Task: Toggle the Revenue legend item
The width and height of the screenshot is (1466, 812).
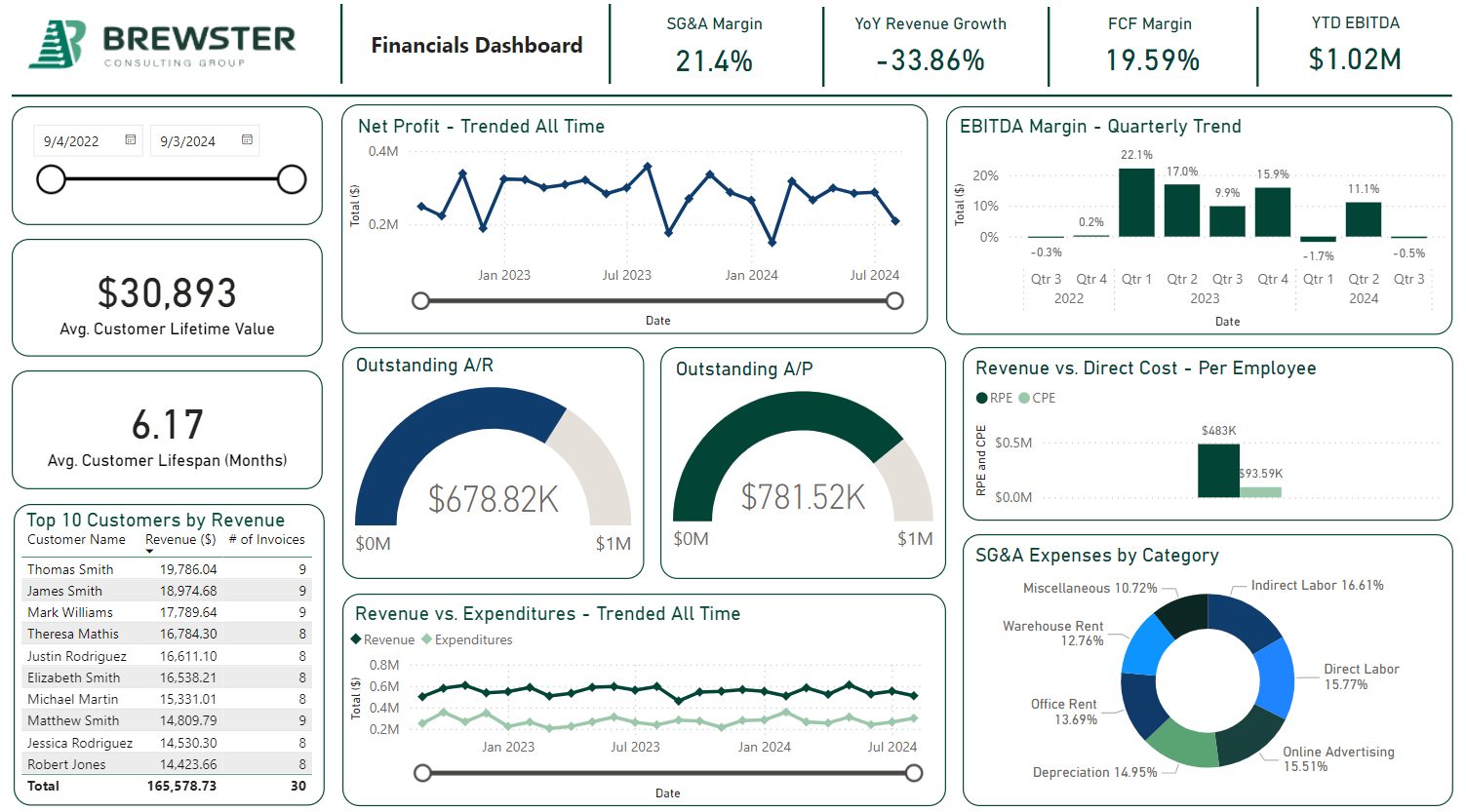Action: click(382, 640)
